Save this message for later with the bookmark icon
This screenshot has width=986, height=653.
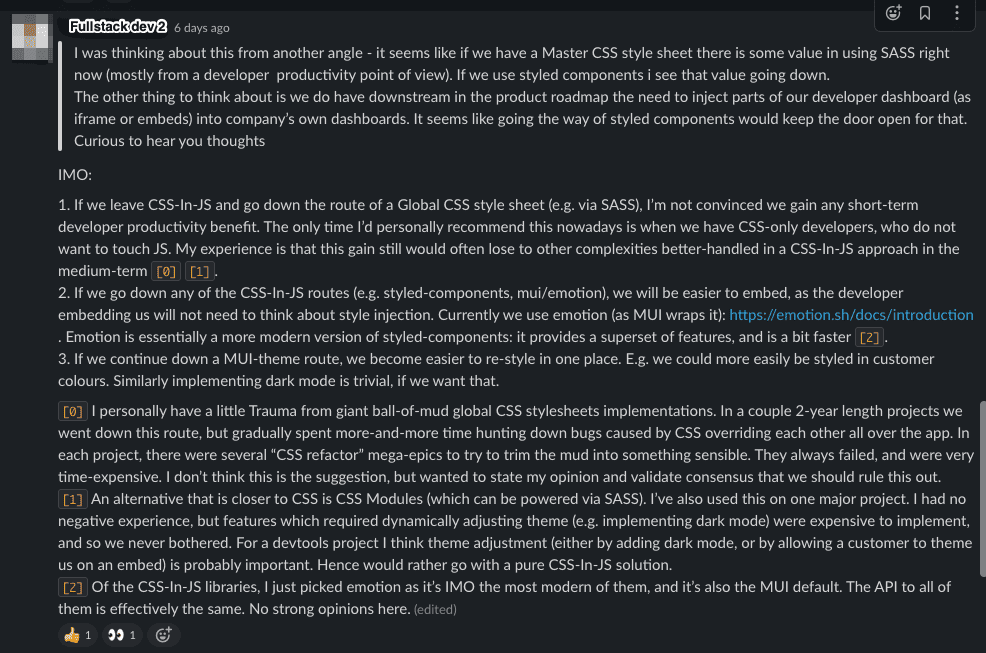(x=925, y=15)
